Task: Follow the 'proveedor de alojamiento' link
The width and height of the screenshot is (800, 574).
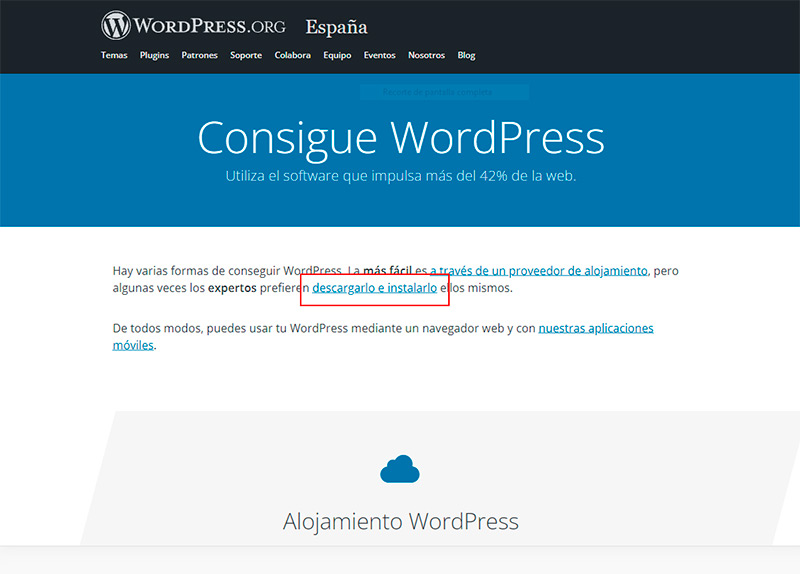Action: click(540, 270)
